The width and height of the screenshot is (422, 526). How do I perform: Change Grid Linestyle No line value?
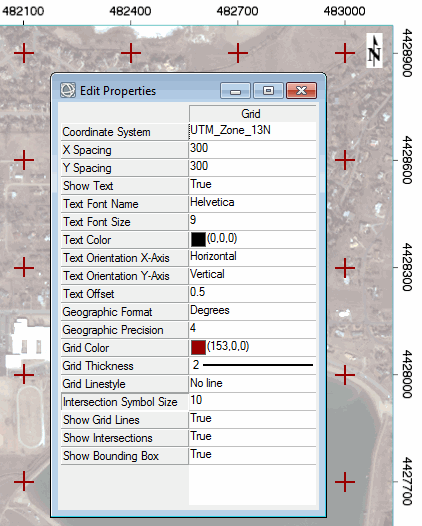[253, 383]
